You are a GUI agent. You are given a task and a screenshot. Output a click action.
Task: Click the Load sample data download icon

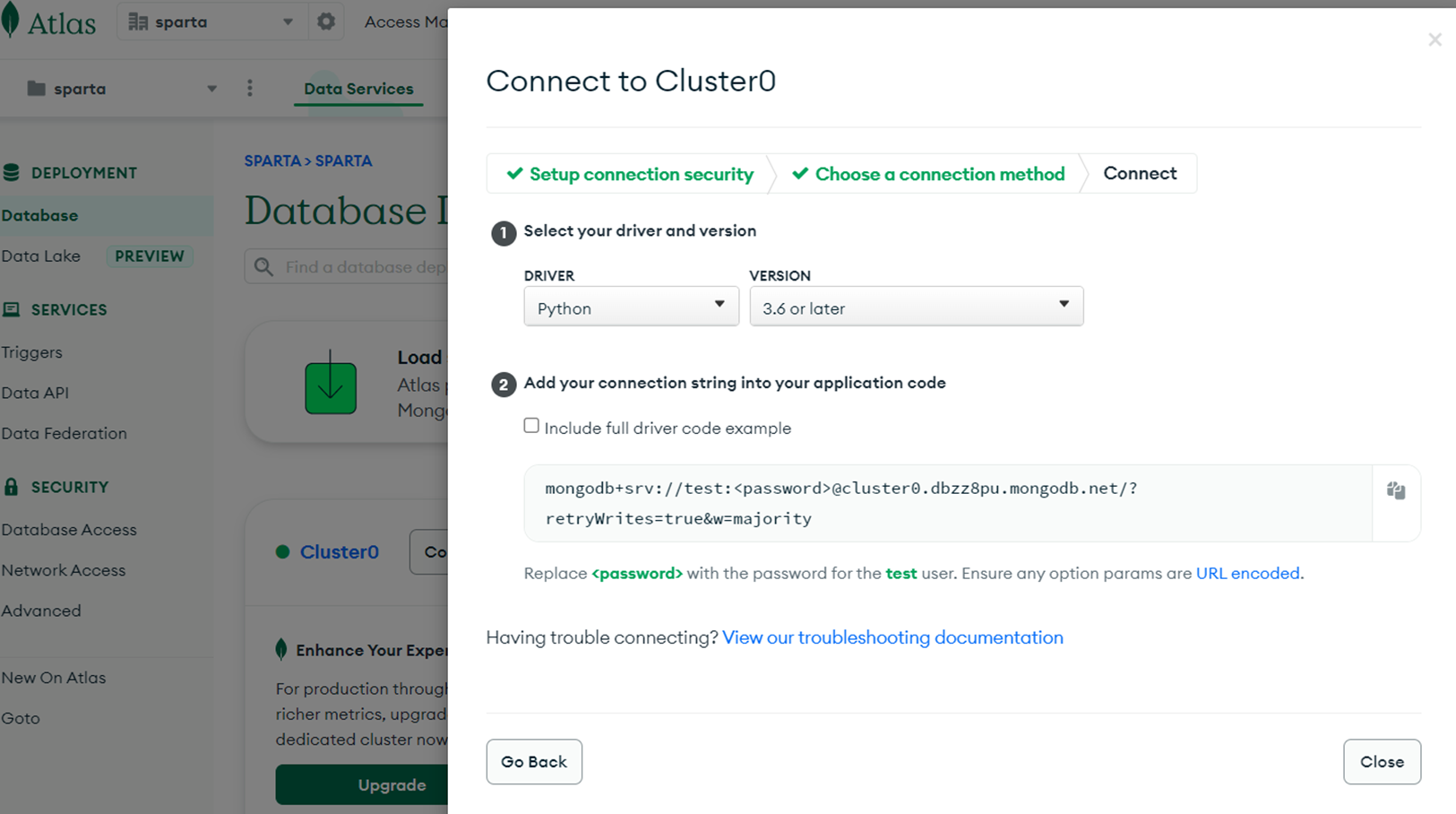coord(331,383)
